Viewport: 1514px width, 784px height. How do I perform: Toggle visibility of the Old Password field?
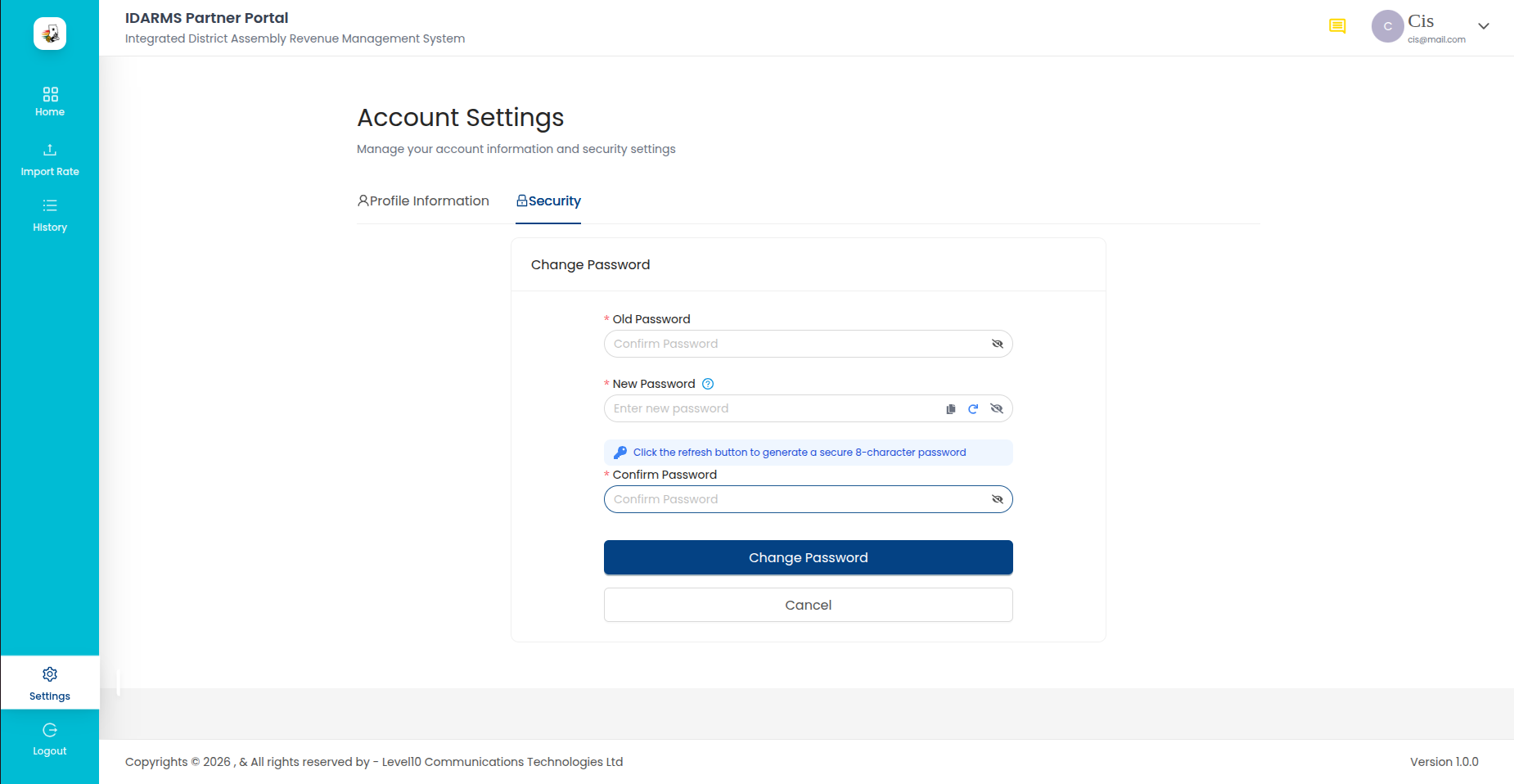997,344
